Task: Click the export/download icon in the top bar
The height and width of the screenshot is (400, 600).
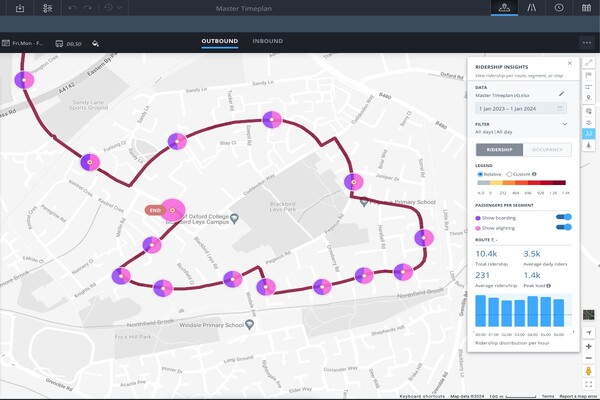Action: pos(20,8)
